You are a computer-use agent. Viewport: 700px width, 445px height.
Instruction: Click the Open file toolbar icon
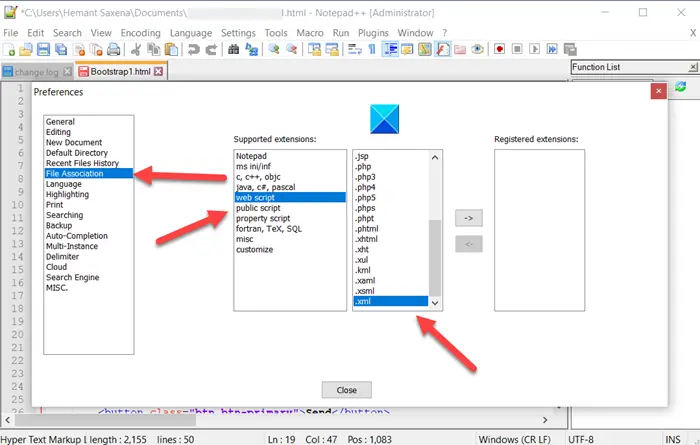pyautogui.click(x=26, y=49)
